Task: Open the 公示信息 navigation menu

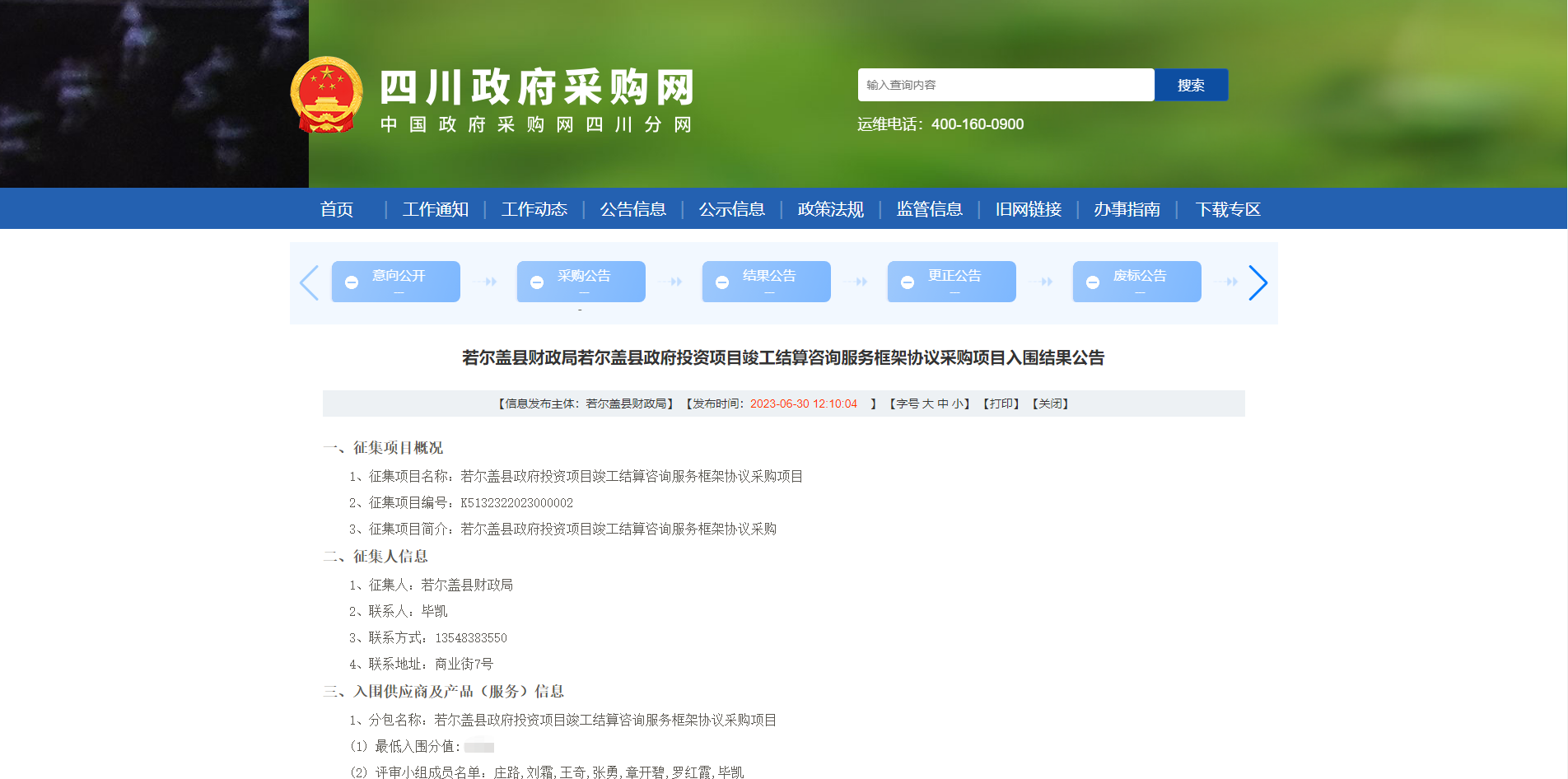Action: coord(731,209)
